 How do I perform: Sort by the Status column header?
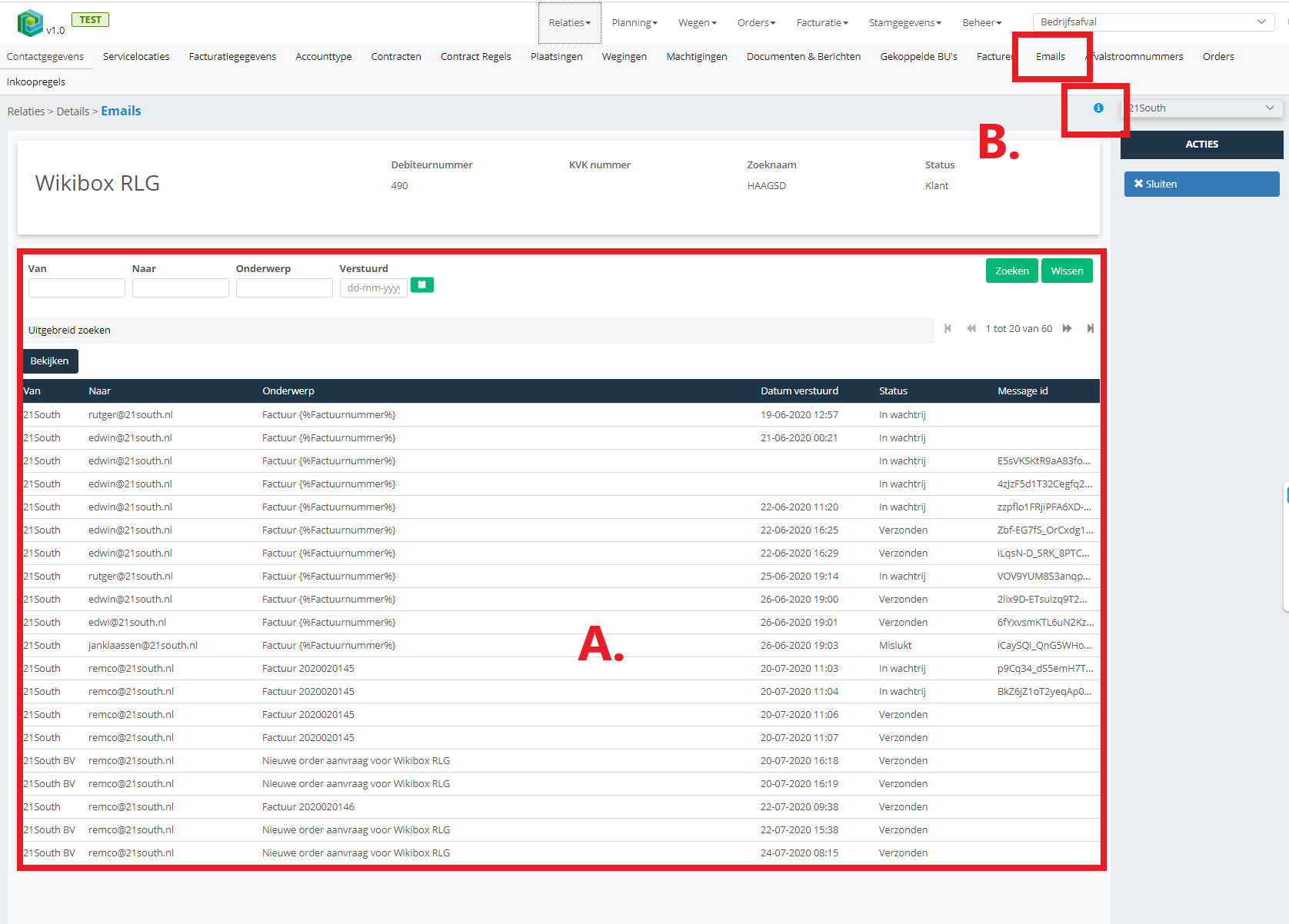coord(893,391)
